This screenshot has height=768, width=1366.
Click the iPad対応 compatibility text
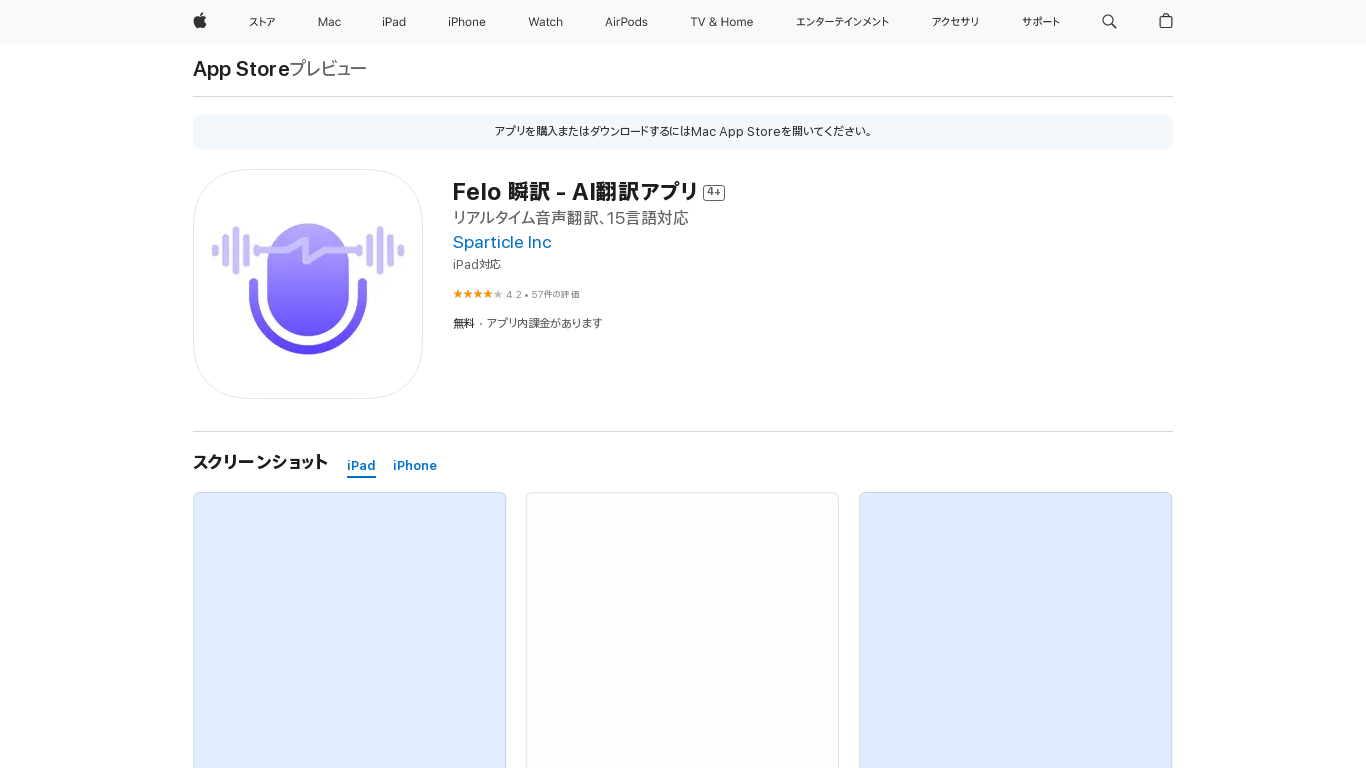[x=477, y=265]
